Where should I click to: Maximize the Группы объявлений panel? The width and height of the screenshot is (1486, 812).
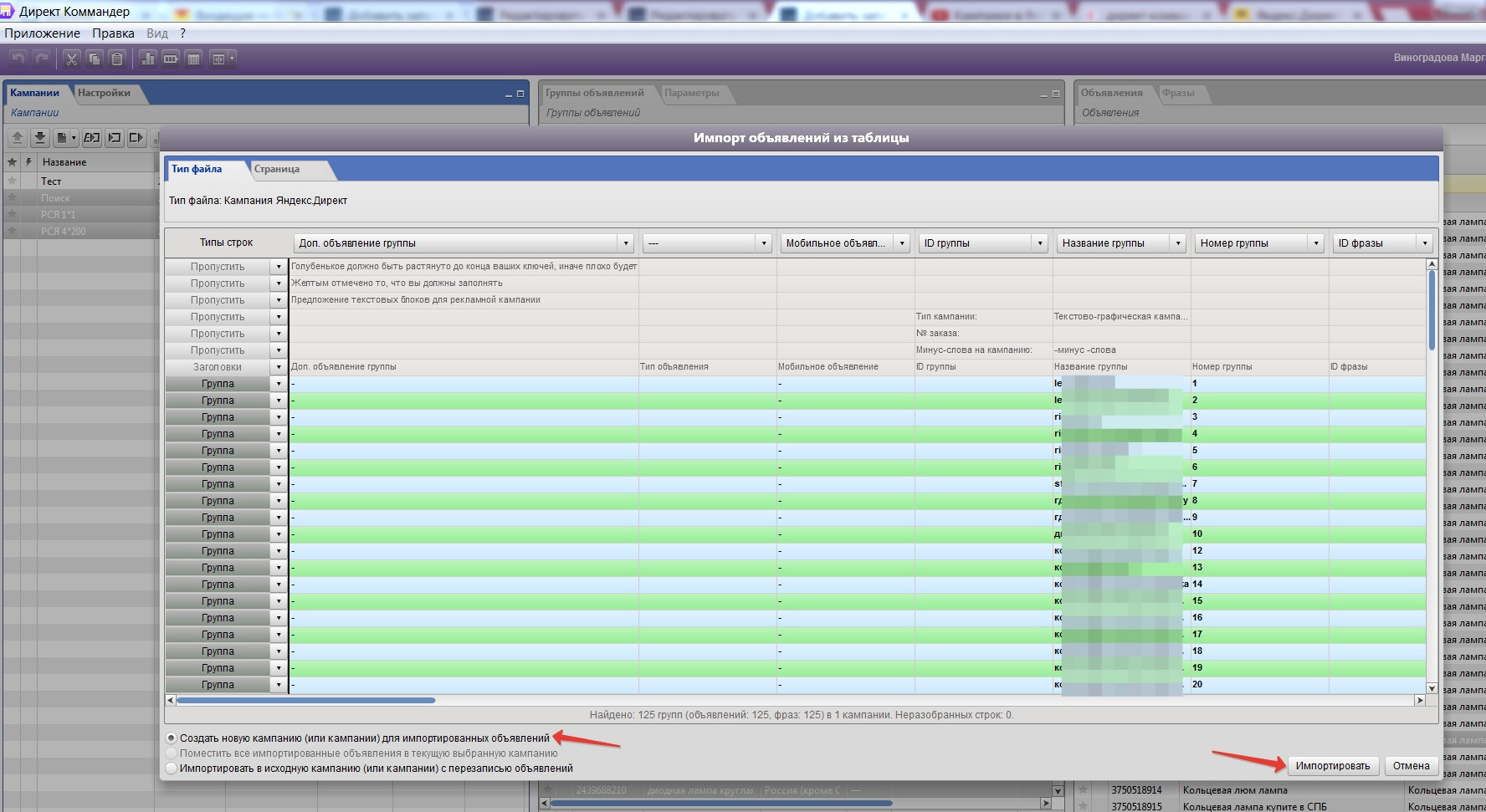coord(1055,94)
